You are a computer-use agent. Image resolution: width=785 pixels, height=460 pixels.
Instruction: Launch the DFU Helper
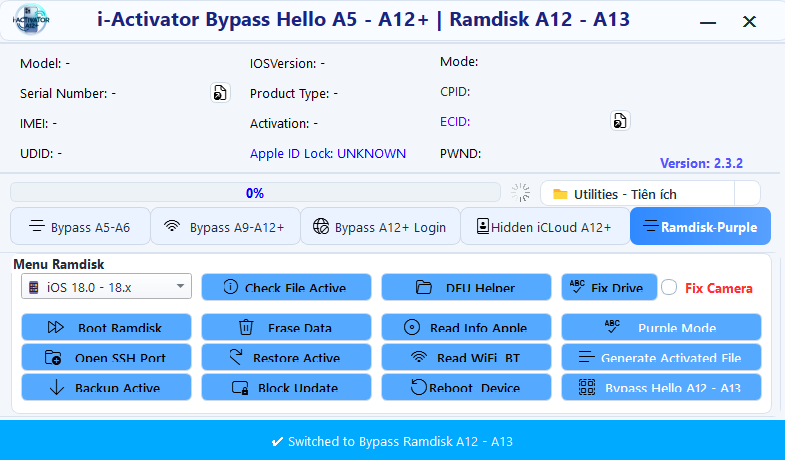[466, 287]
